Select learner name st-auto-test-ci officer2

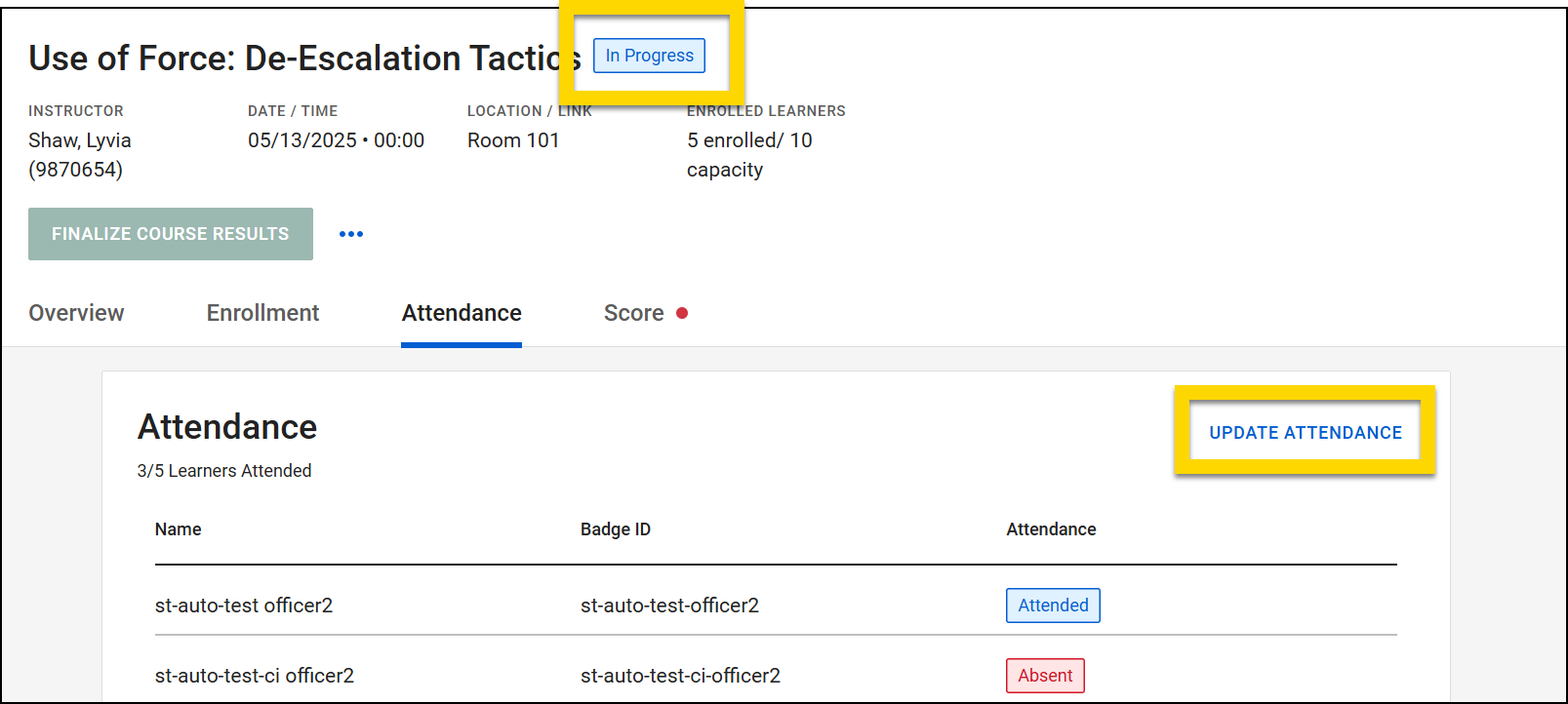255,676
